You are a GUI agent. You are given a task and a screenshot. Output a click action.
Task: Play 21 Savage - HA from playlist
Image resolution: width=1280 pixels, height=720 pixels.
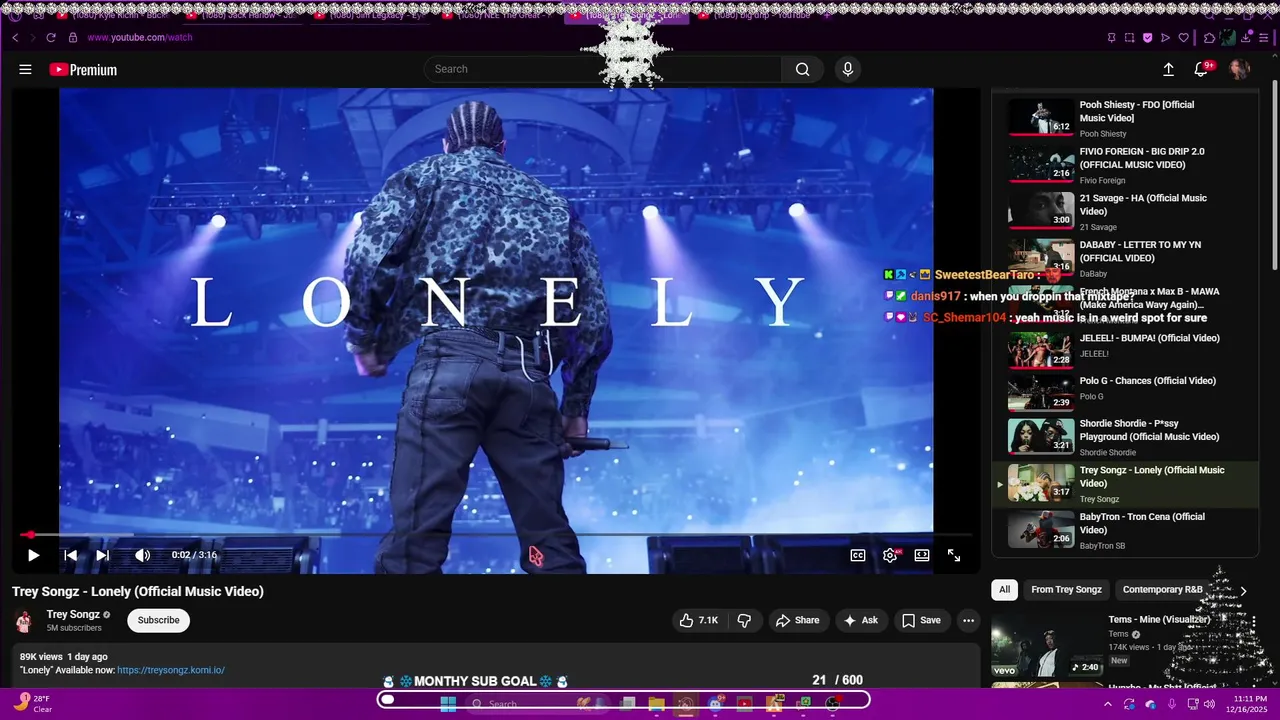click(x=1125, y=212)
